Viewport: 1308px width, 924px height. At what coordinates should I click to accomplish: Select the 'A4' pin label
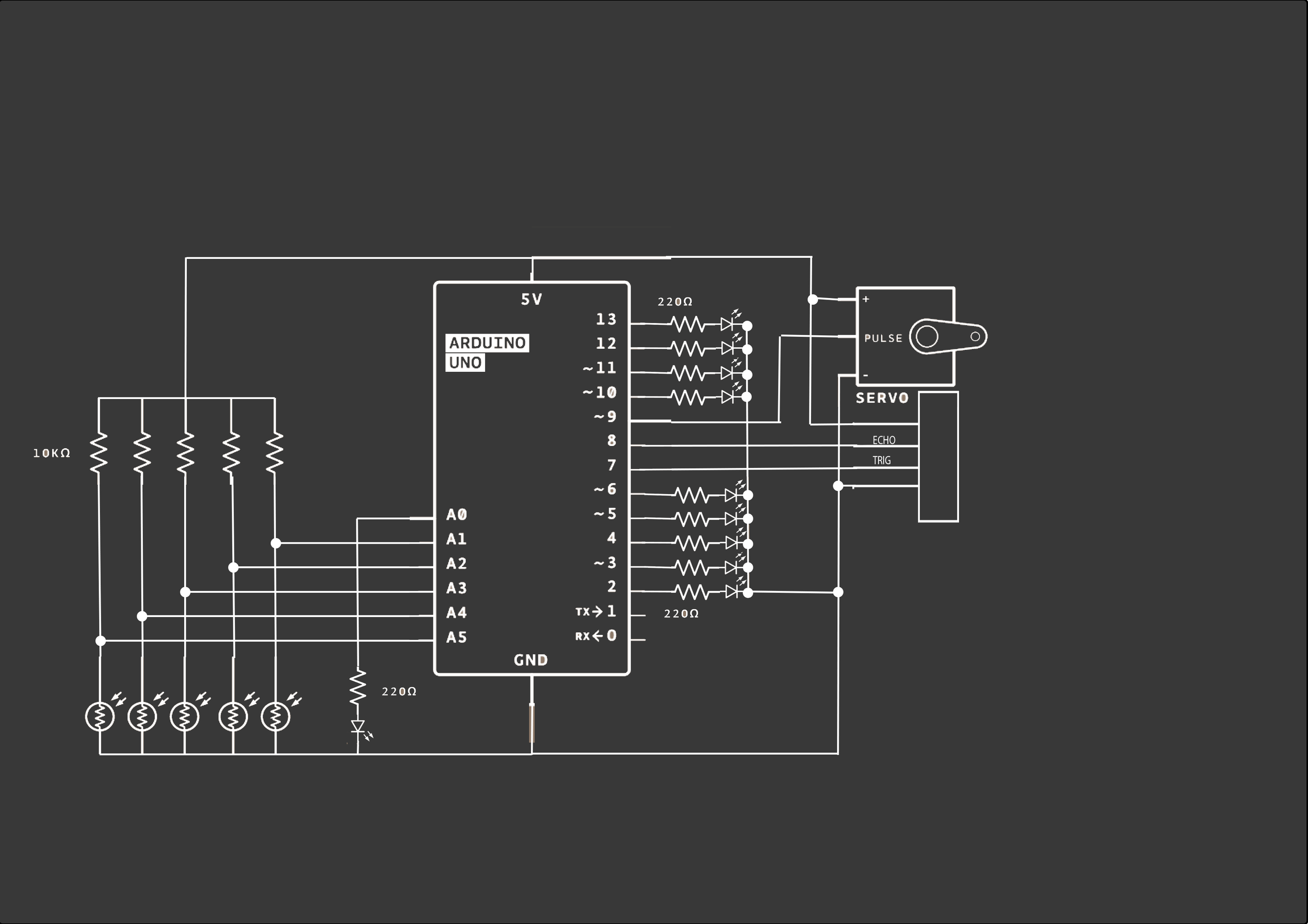(x=456, y=612)
